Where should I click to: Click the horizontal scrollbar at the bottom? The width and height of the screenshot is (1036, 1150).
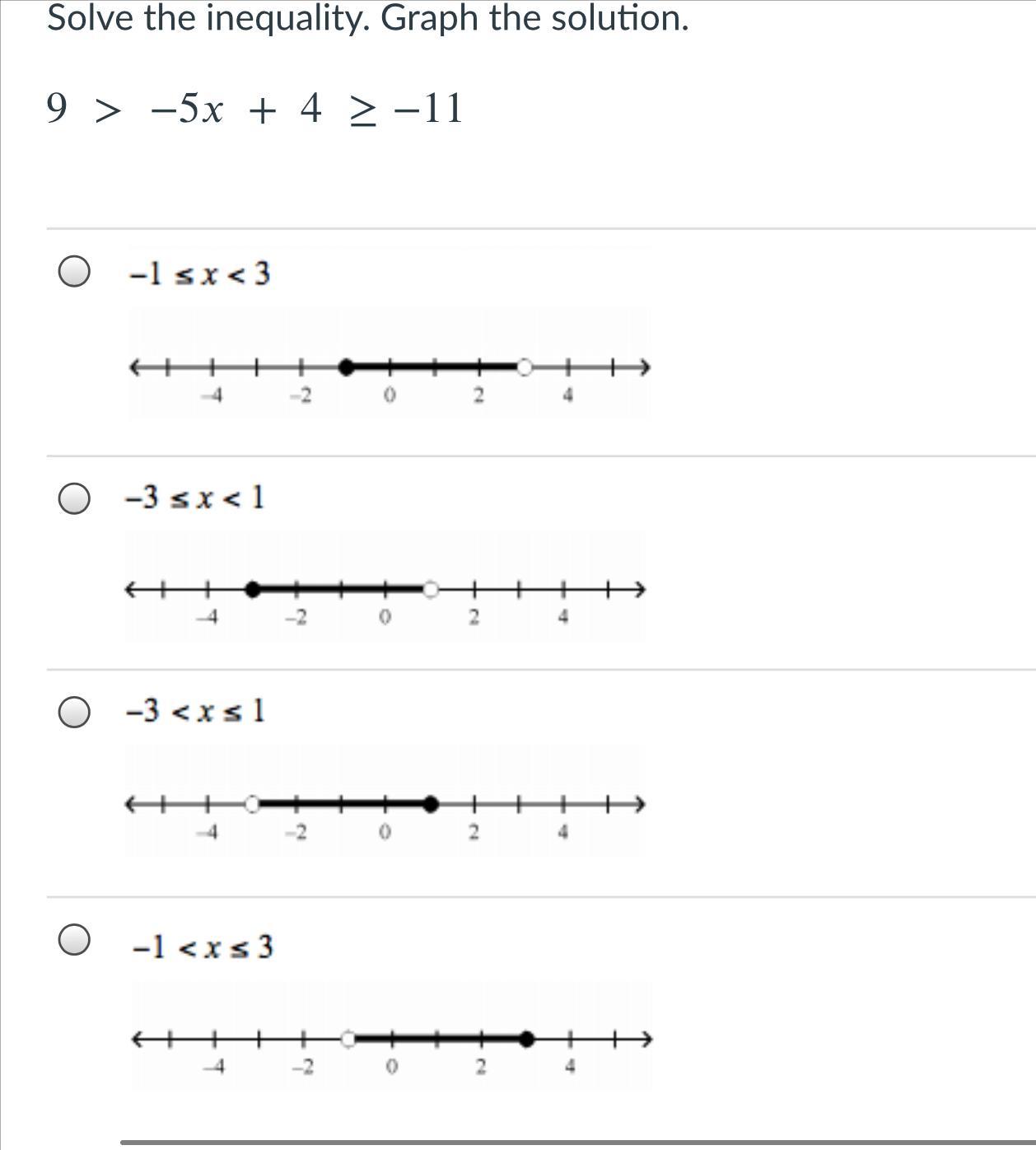pyautogui.click(x=578, y=1143)
